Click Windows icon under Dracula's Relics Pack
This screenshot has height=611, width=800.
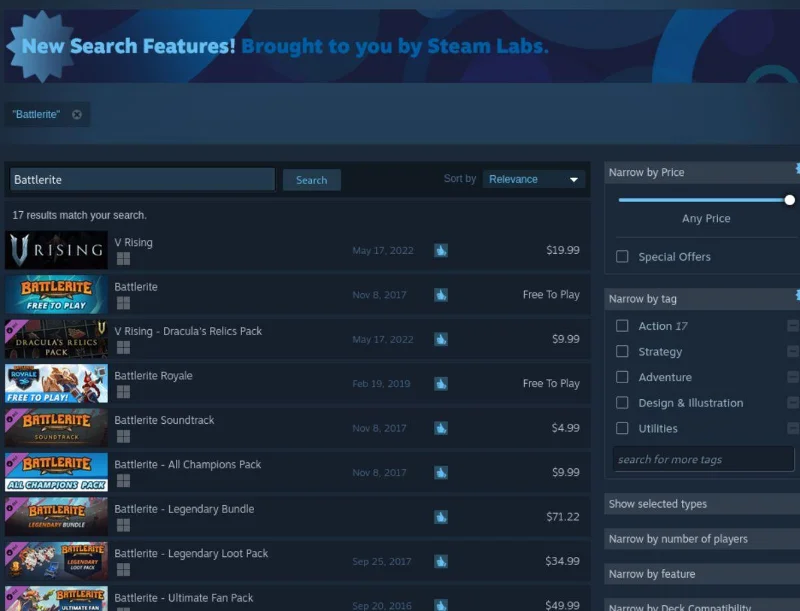(x=123, y=347)
